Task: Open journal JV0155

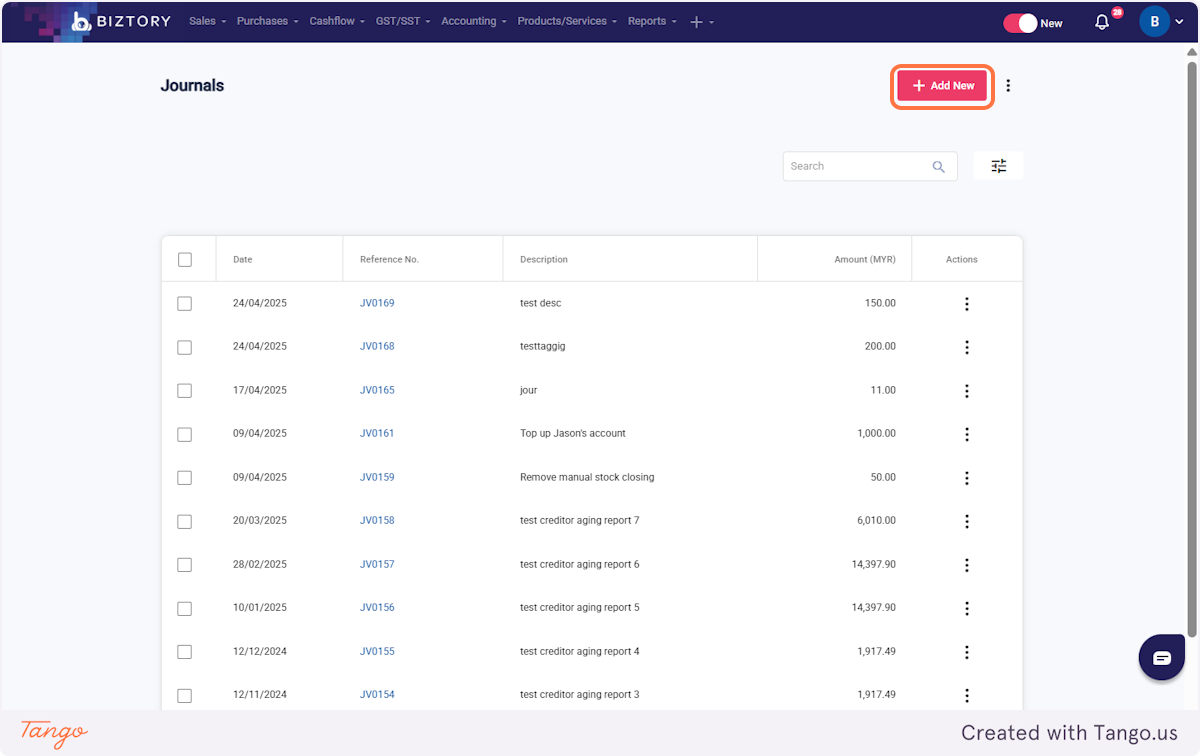Action: click(x=377, y=651)
